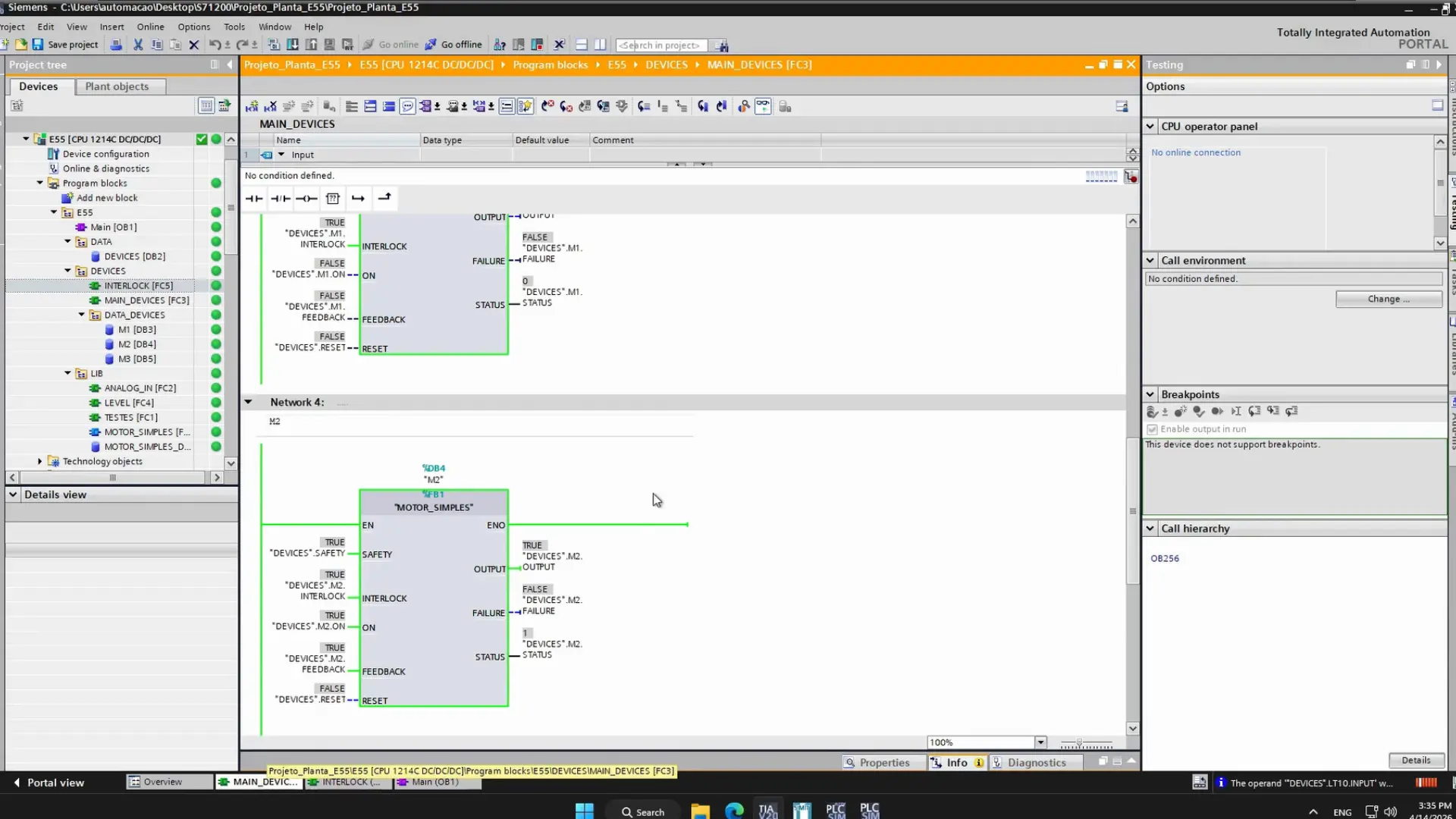Open the Insert menu
This screenshot has width=1456, height=819.
[x=111, y=27]
